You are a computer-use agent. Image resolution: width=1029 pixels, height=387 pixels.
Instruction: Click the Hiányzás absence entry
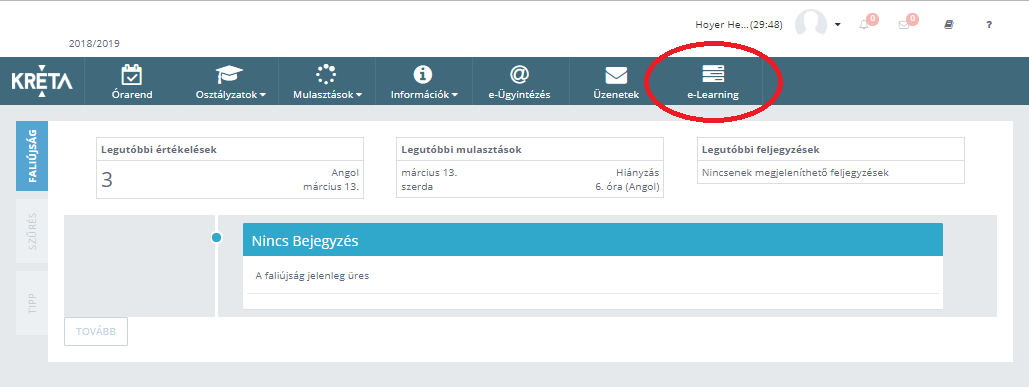[638, 173]
